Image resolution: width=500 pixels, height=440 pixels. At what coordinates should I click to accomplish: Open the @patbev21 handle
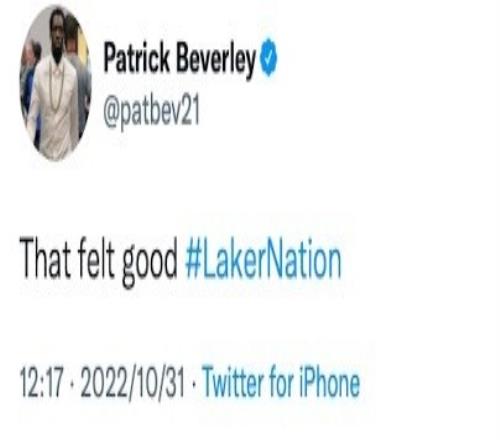tap(152, 114)
